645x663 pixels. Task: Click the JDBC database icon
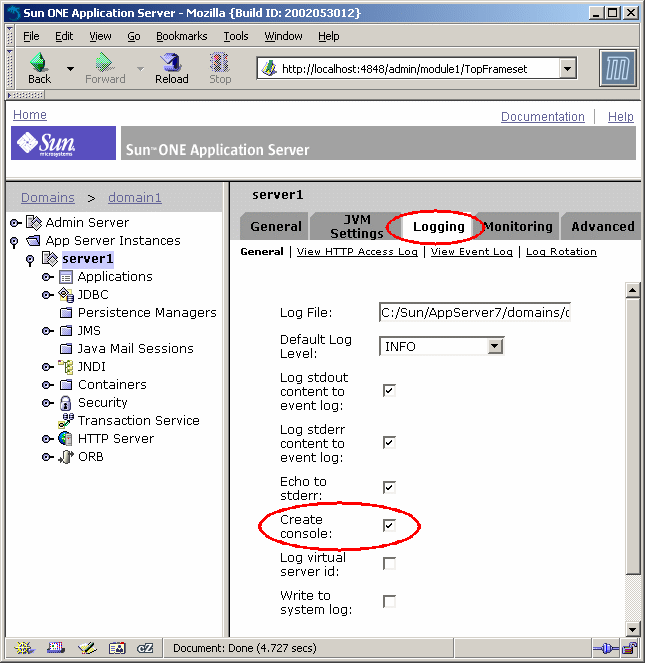tap(66, 295)
